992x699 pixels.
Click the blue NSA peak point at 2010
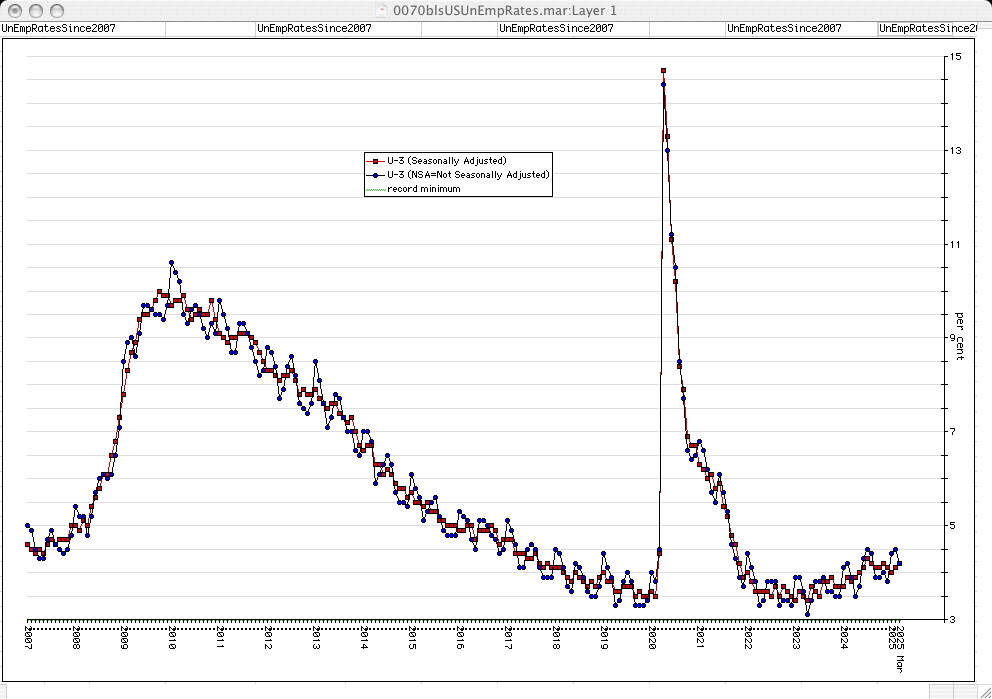coord(171,263)
